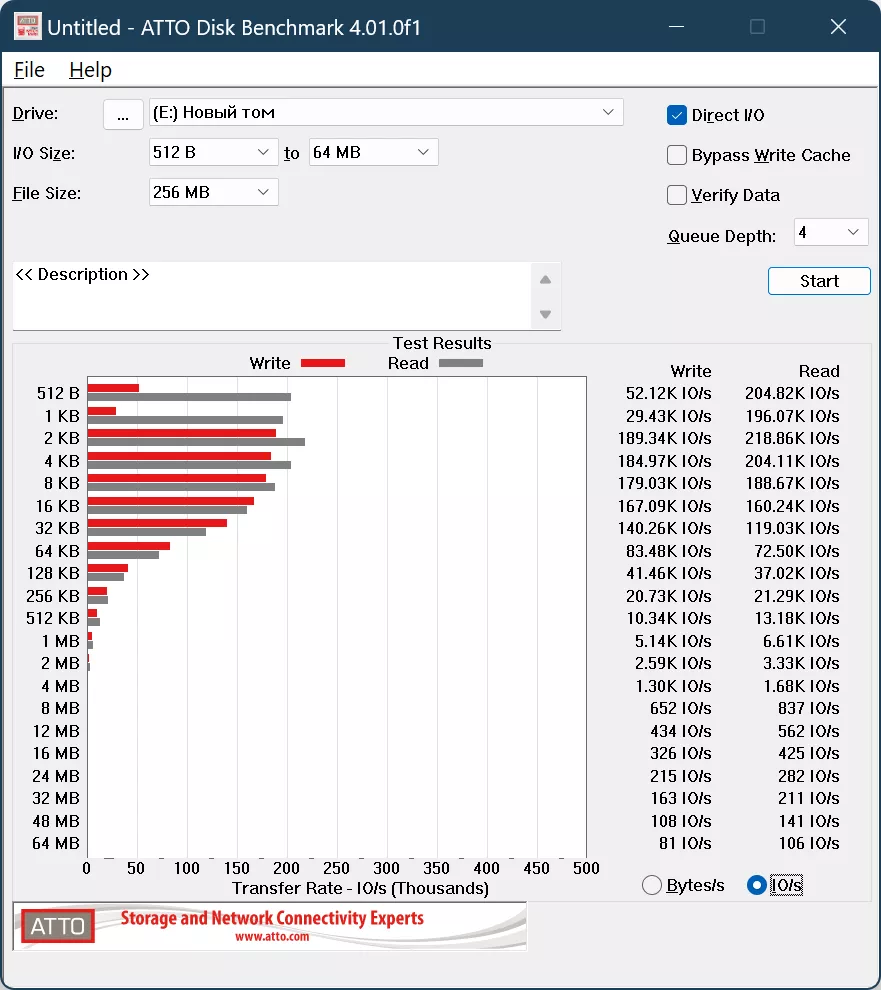Click the 2 KB red write bar
This screenshot has width=881, height=990.
click(x=182, y=433)
